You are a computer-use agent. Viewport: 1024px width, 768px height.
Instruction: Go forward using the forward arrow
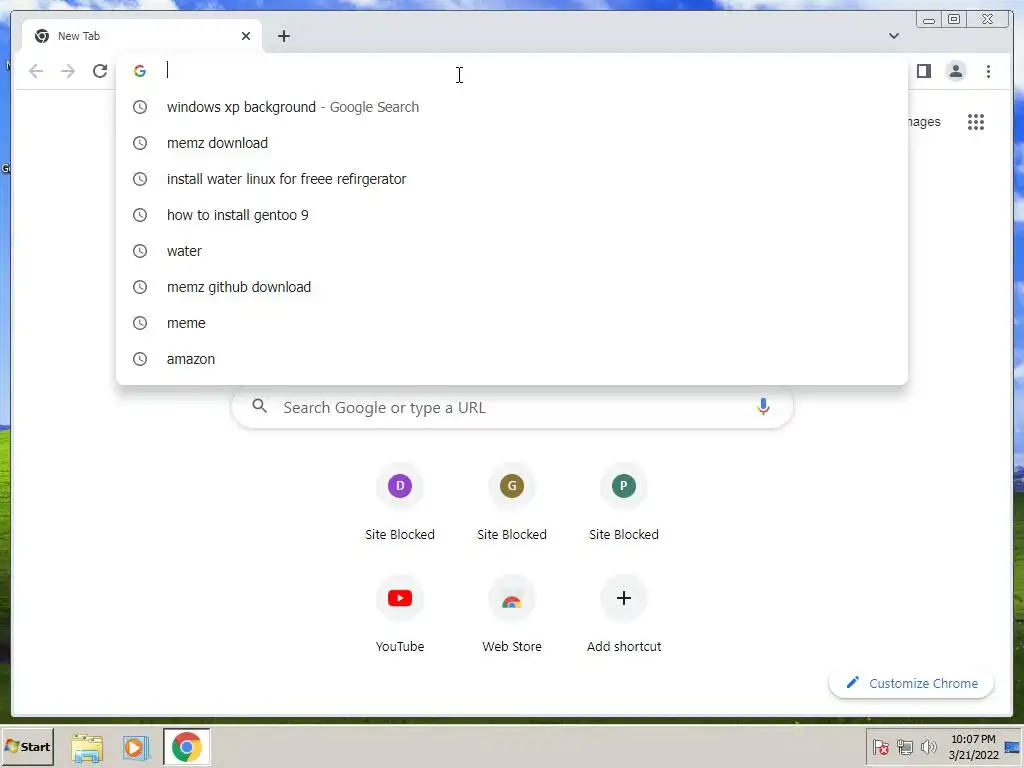(x=68, y=71)
